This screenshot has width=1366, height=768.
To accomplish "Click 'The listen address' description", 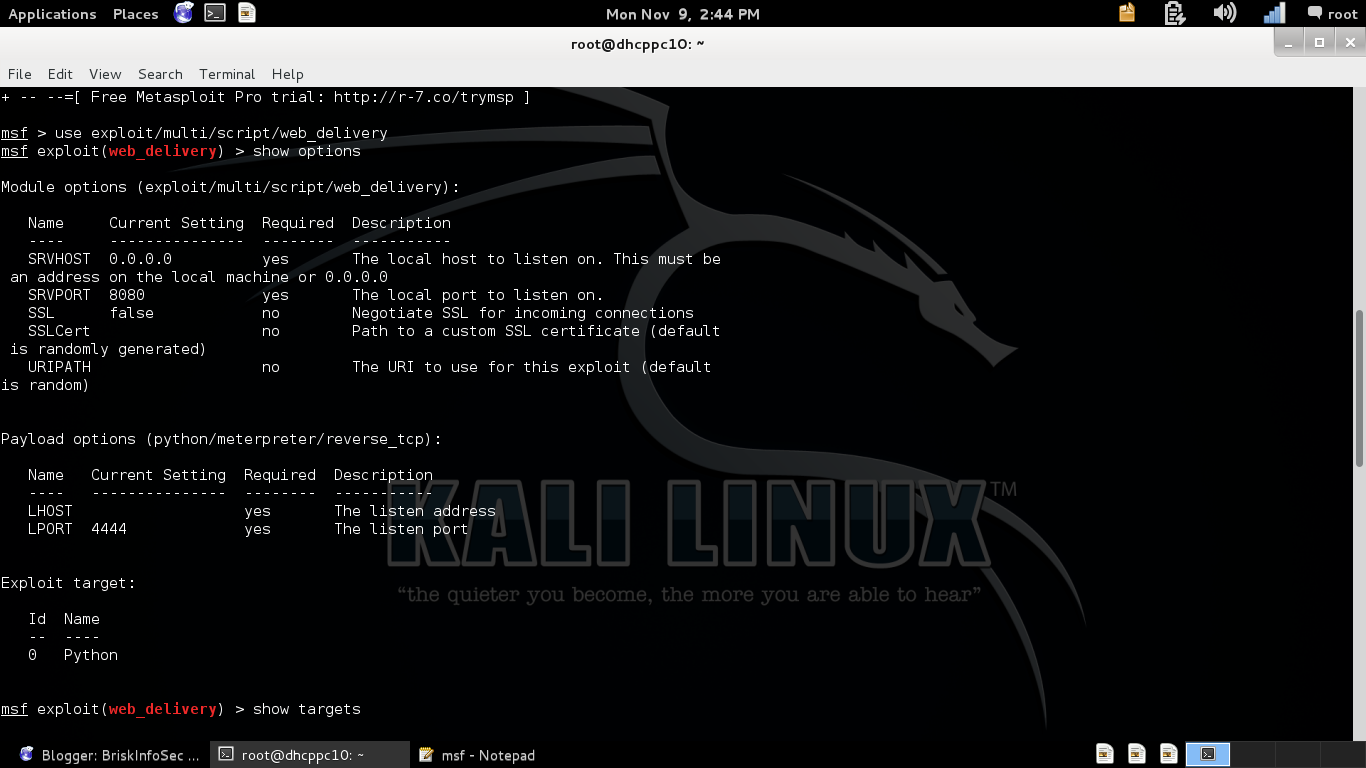I will [415, 511].
